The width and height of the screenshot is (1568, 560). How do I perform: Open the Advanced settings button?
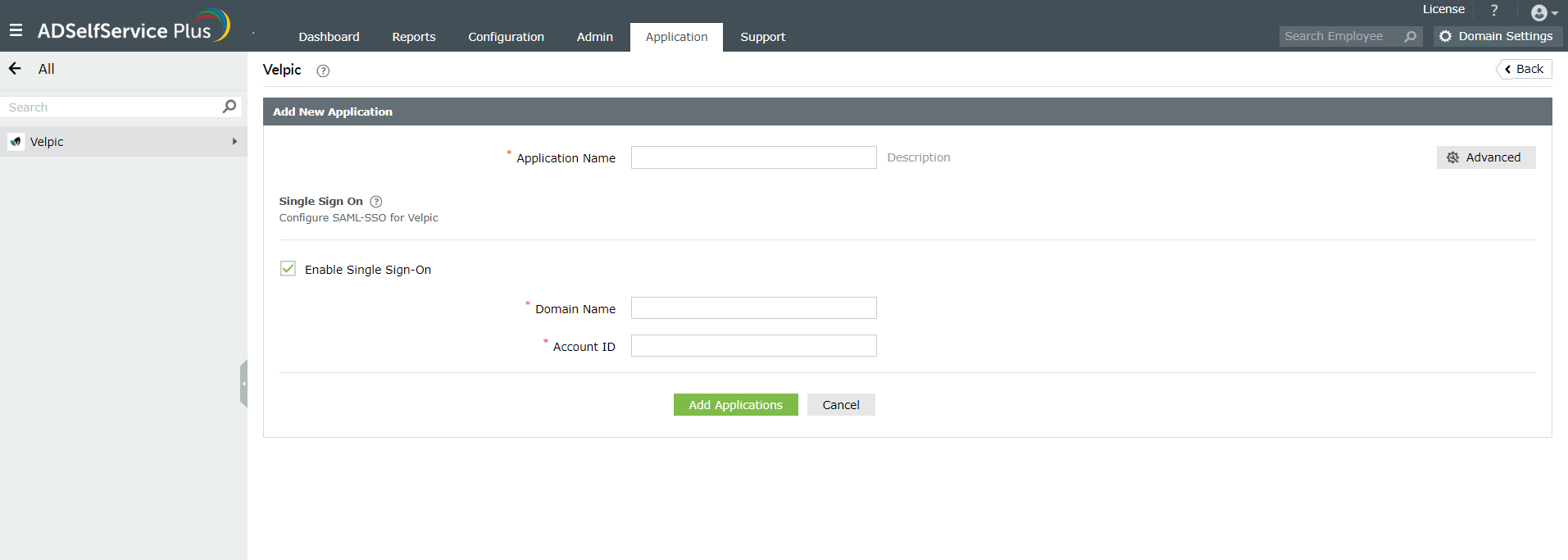[x=1486, y=157]
